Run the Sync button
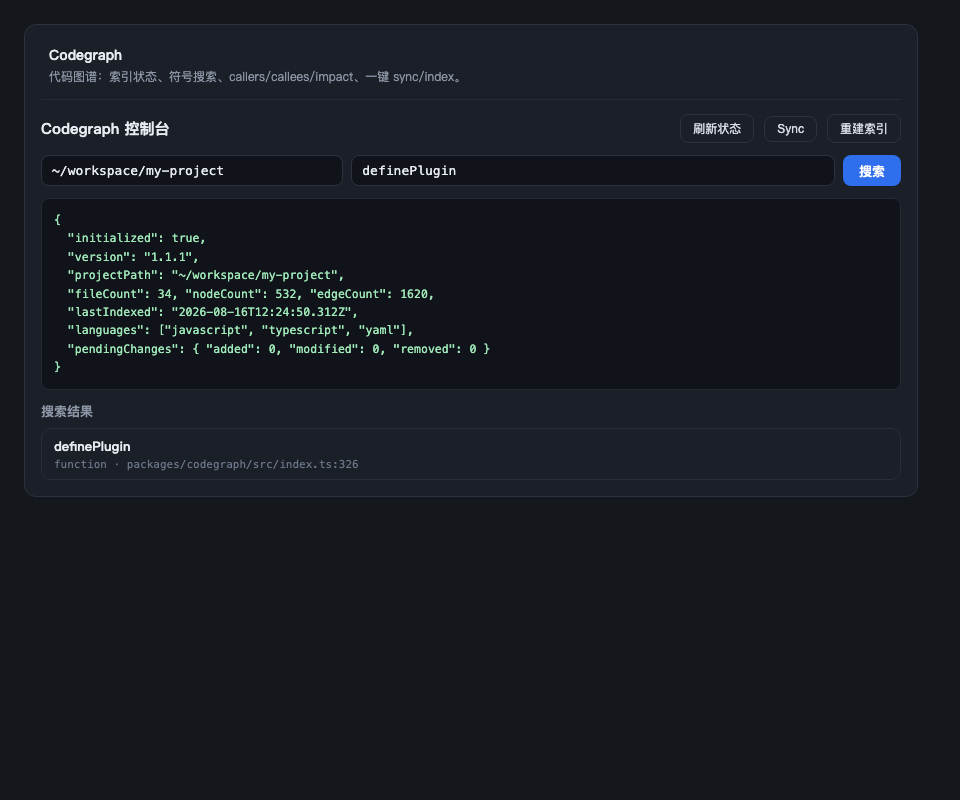The width and height of the screenshot is (960, 800). click(790, 129)
